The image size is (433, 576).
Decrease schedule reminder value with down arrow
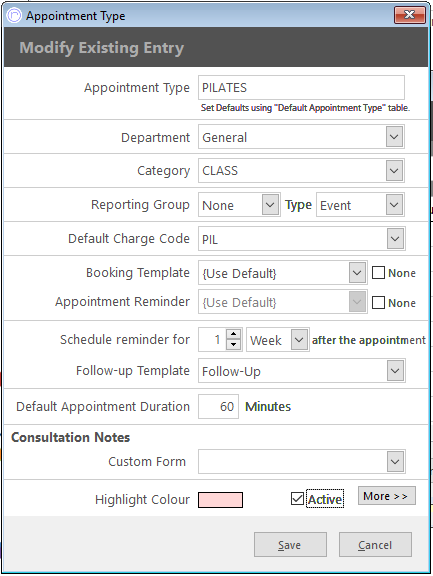[233, 344]
